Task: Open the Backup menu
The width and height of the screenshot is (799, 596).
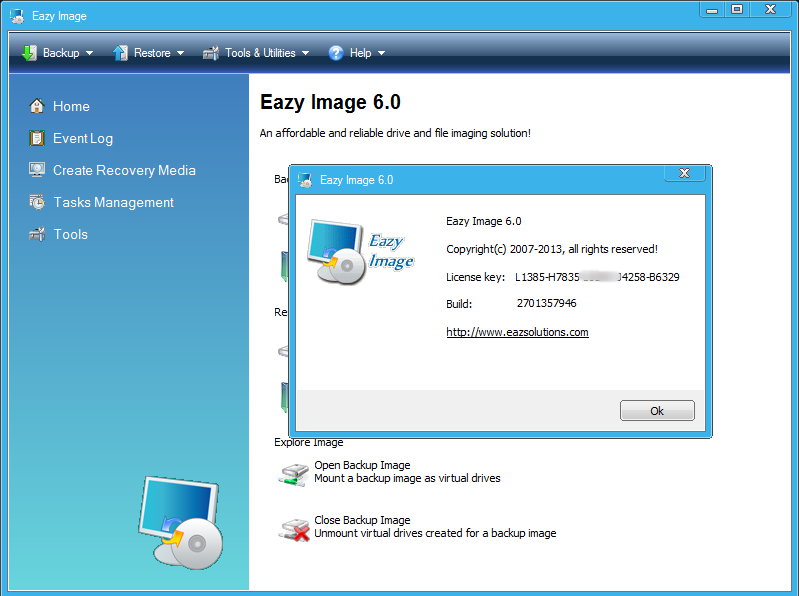Action: coord(58,52)
